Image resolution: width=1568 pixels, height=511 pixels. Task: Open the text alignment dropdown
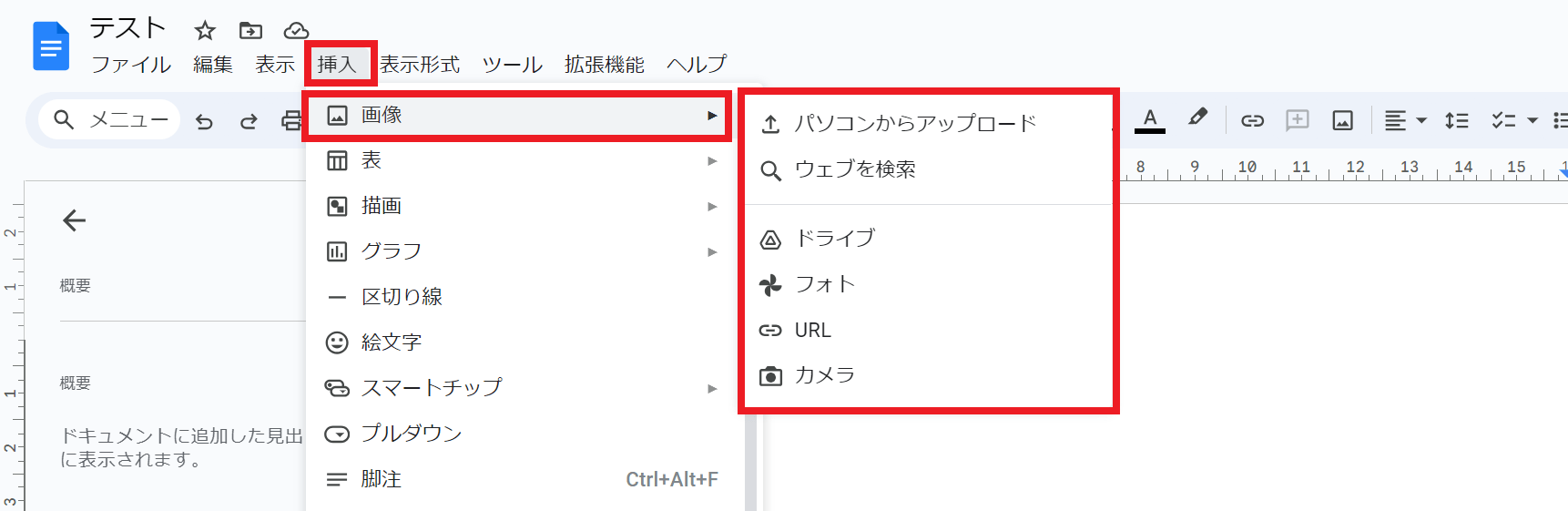point(1405,120)
